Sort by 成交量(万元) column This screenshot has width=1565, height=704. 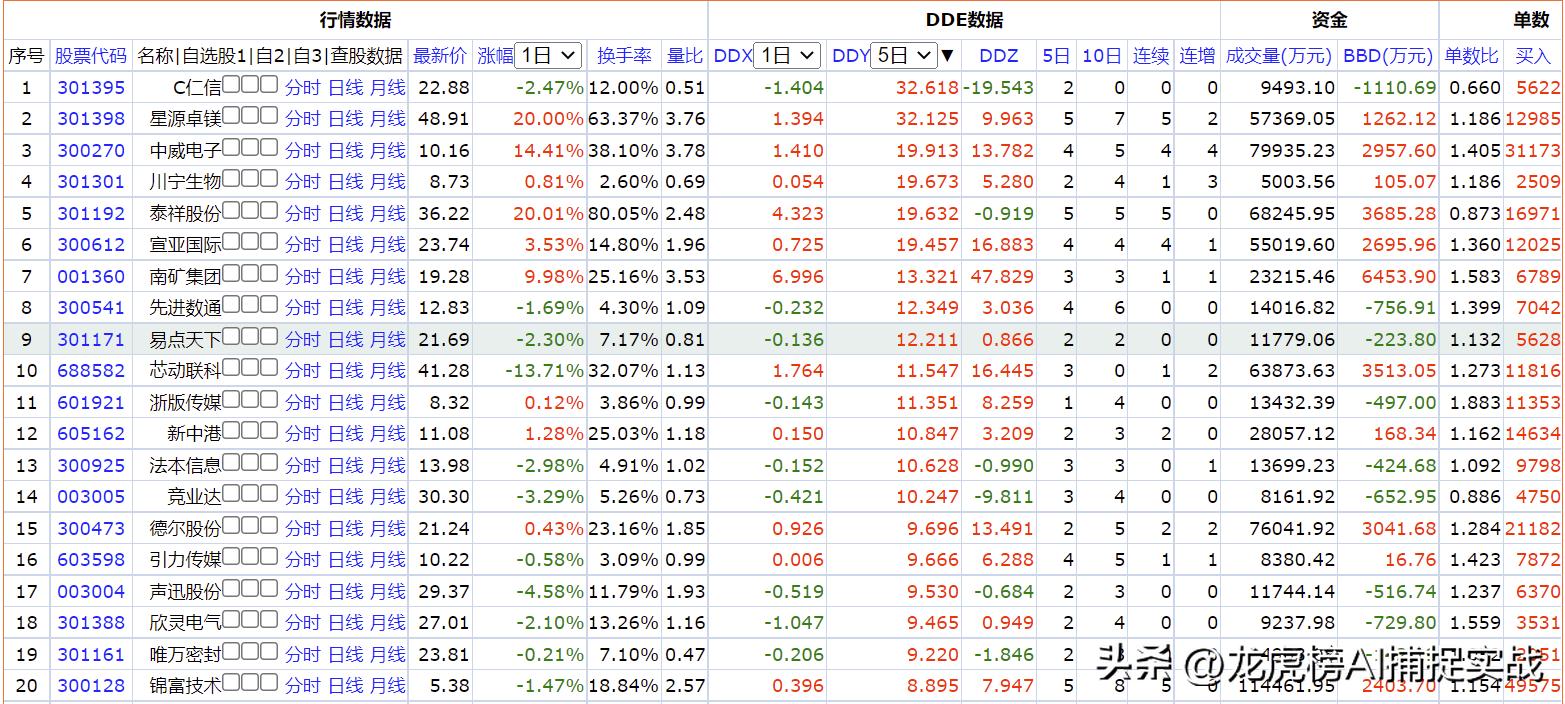tap(1279, 56)
